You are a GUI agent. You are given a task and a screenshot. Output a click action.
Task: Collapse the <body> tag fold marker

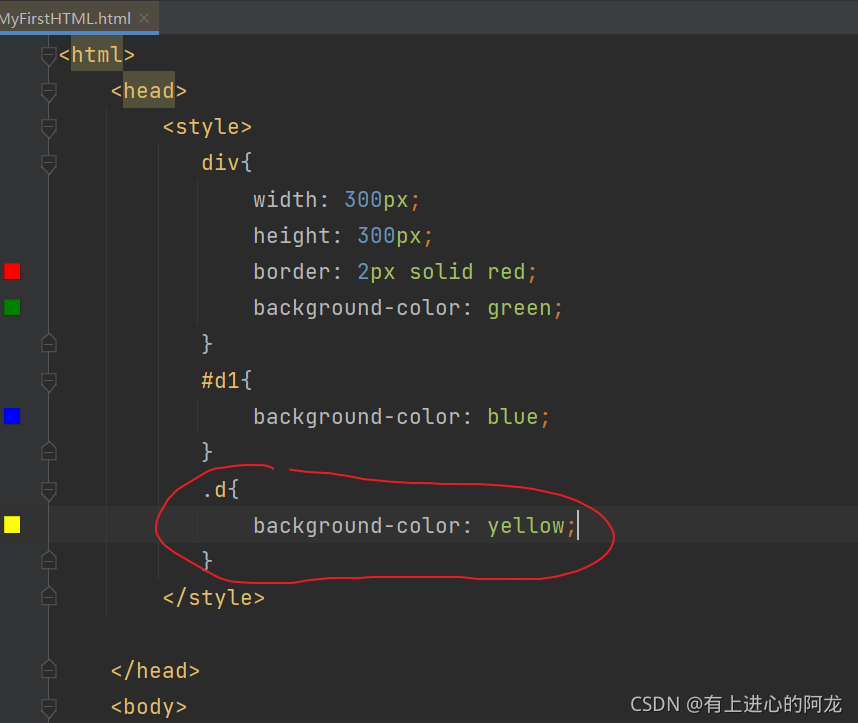[x=49, y=707]
